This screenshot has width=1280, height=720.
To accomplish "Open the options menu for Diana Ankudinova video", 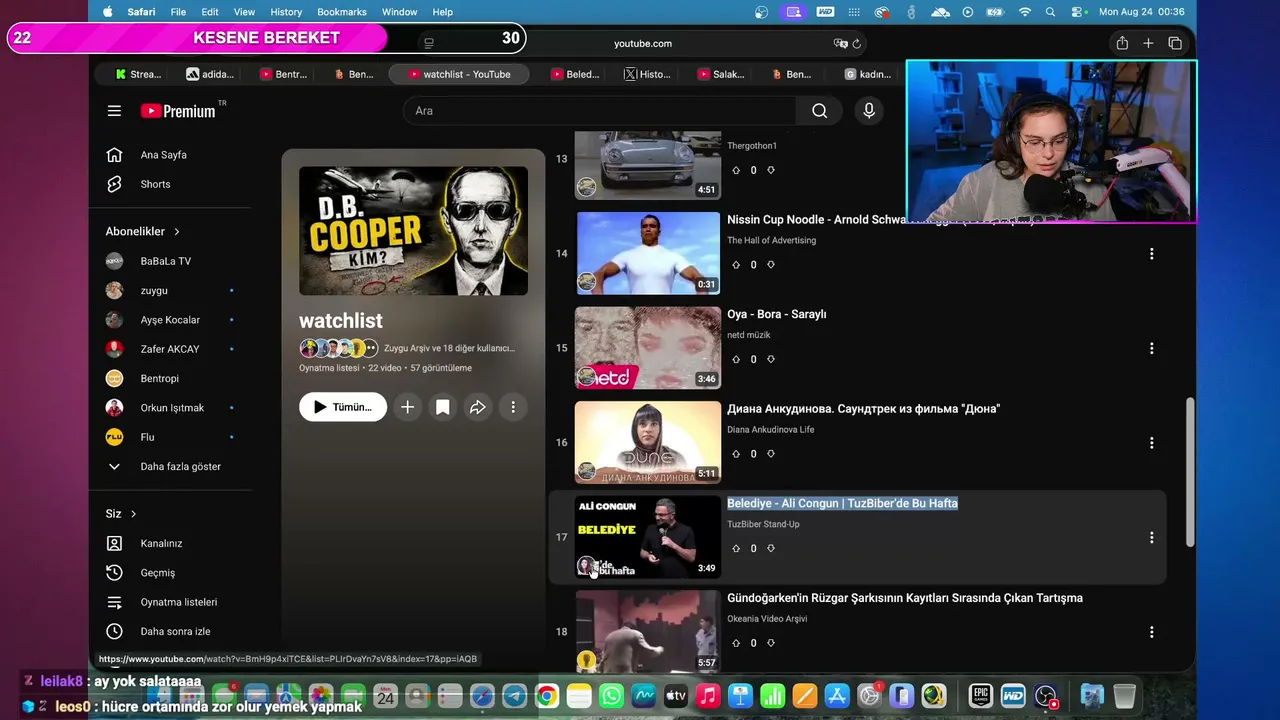I will pos(1151,443).
